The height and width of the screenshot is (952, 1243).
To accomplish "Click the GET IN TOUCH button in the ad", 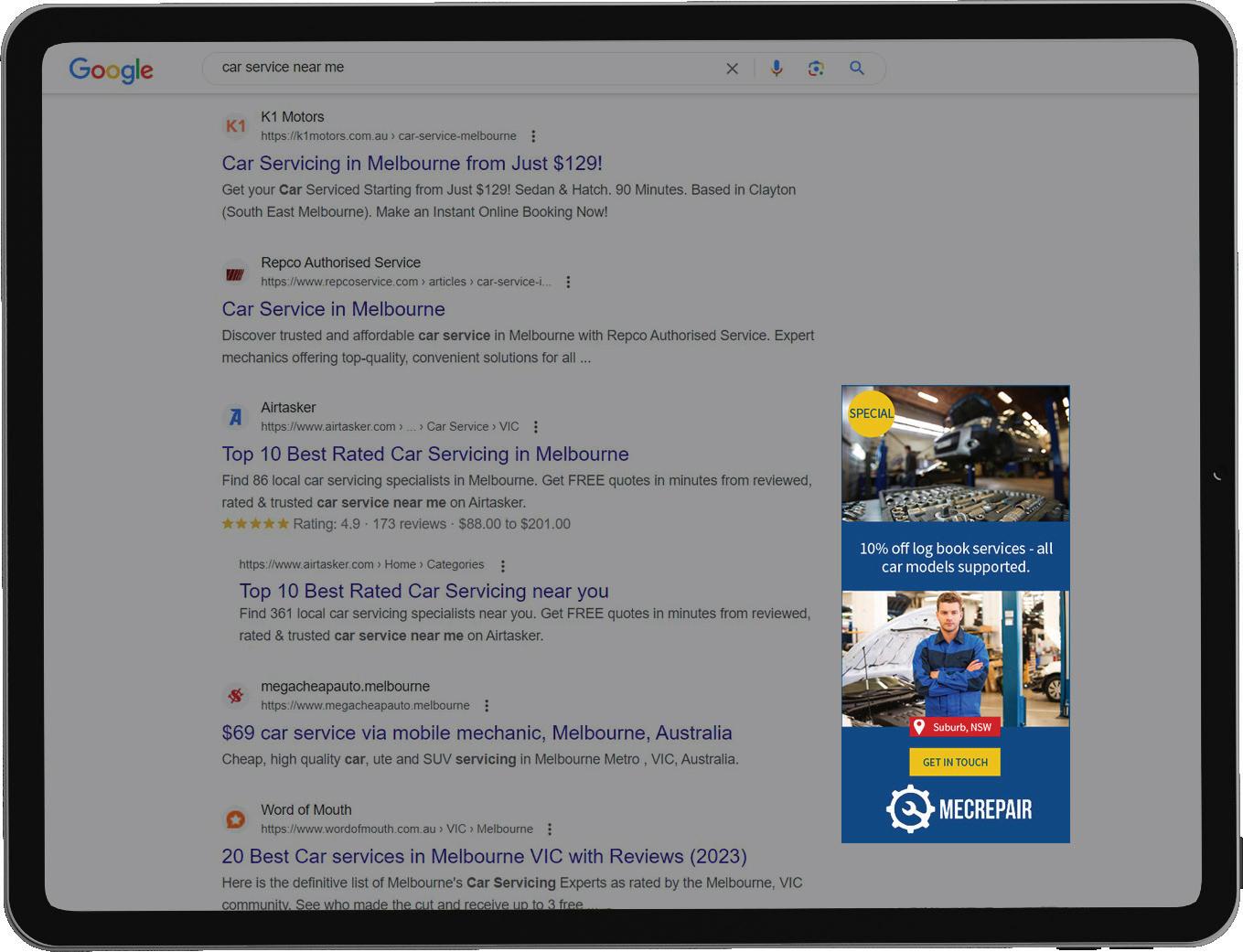I will 955,762.
